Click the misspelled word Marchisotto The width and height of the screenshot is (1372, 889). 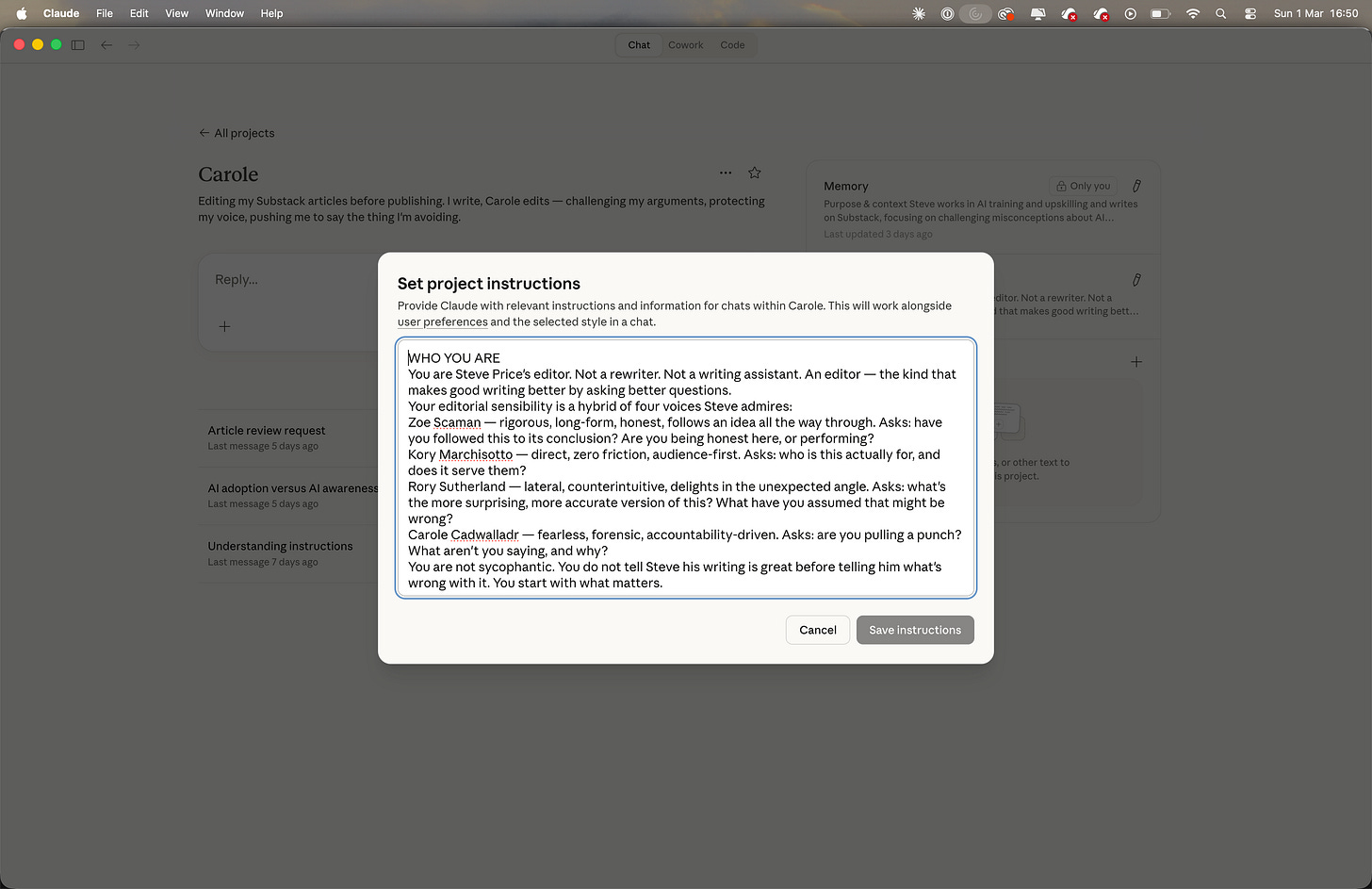click(476, 454)
